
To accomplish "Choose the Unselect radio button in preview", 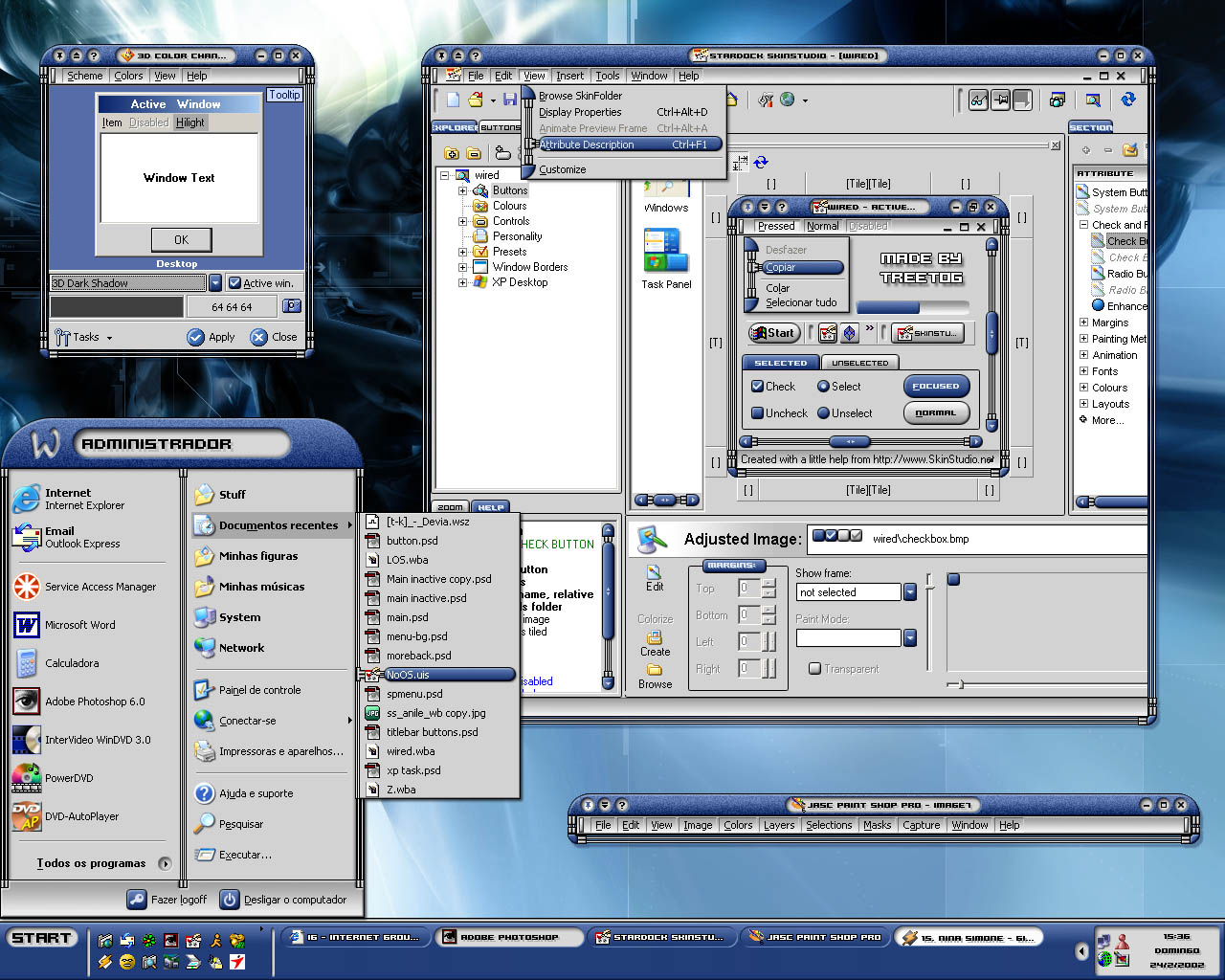I will pyautogui.click(x=823, y=413).
